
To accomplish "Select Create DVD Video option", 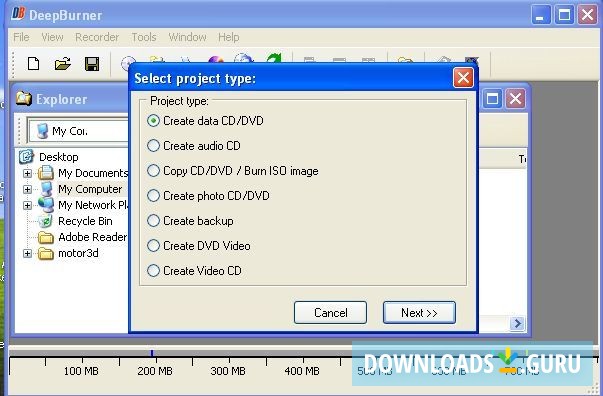I will (x=198, y=246).
